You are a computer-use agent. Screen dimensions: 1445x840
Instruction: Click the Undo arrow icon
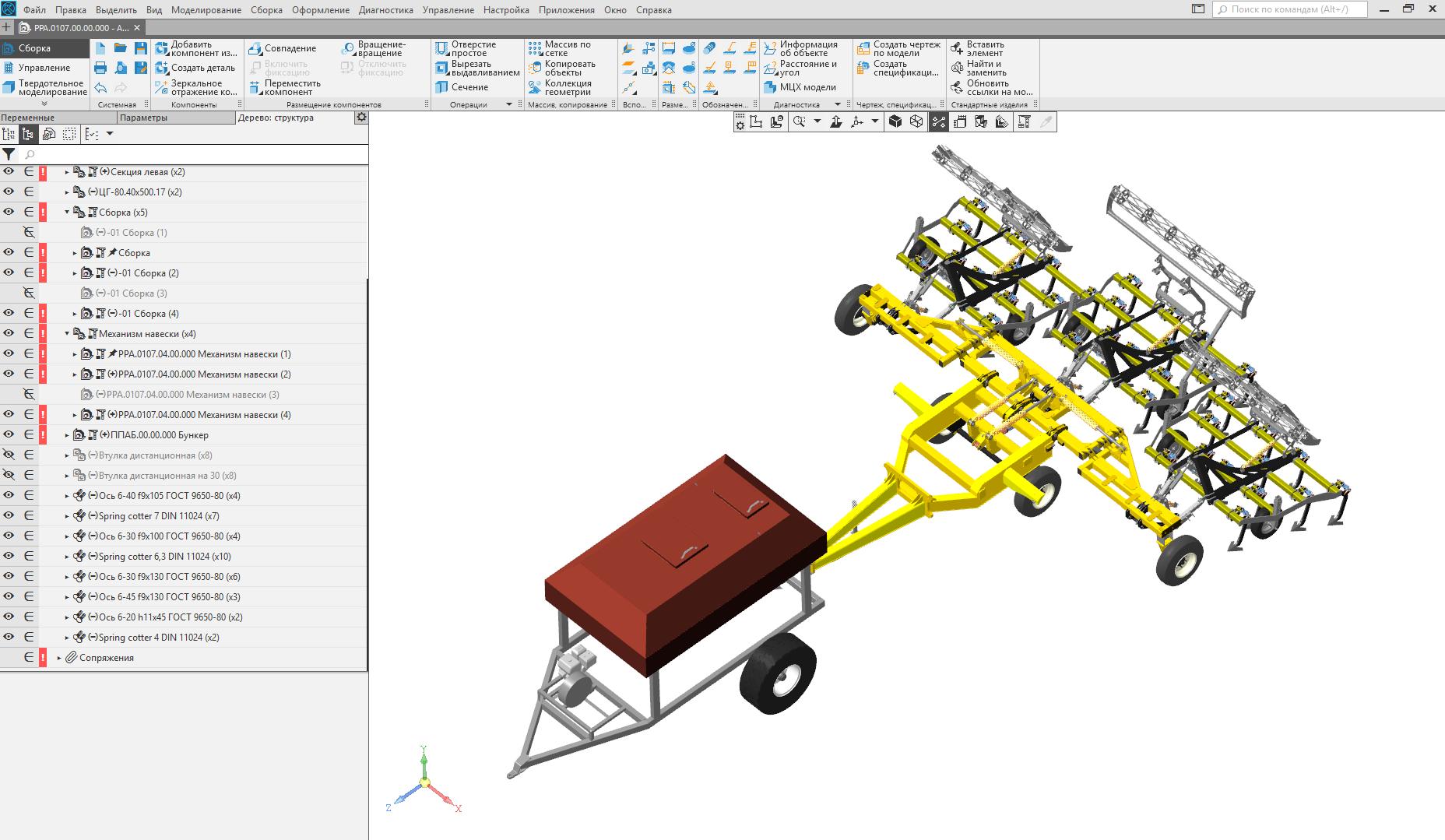(x=100, y=88)
